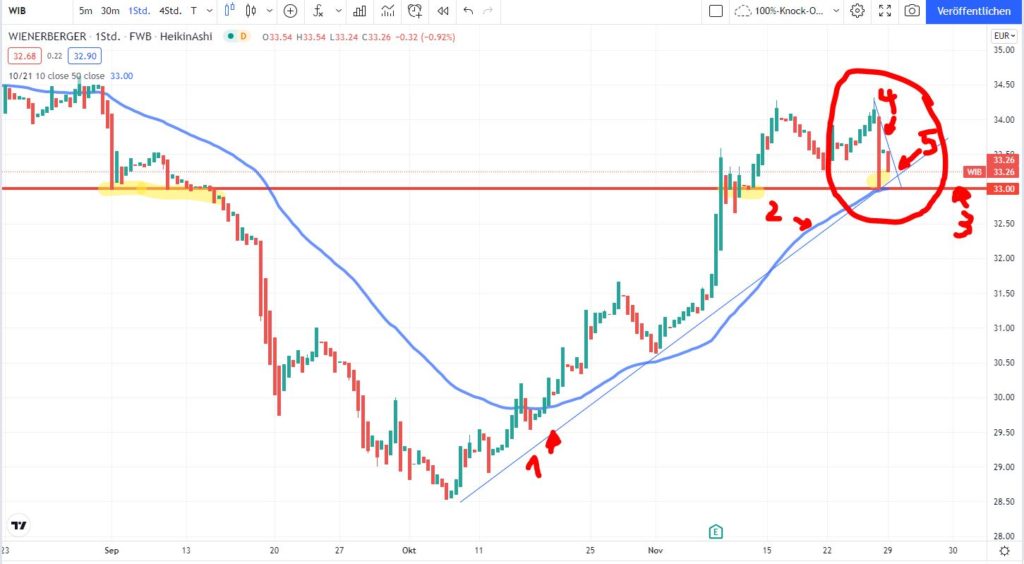
Task: Click the green E earnings marker
Action: pyautogui.click(x=716, y=531)
